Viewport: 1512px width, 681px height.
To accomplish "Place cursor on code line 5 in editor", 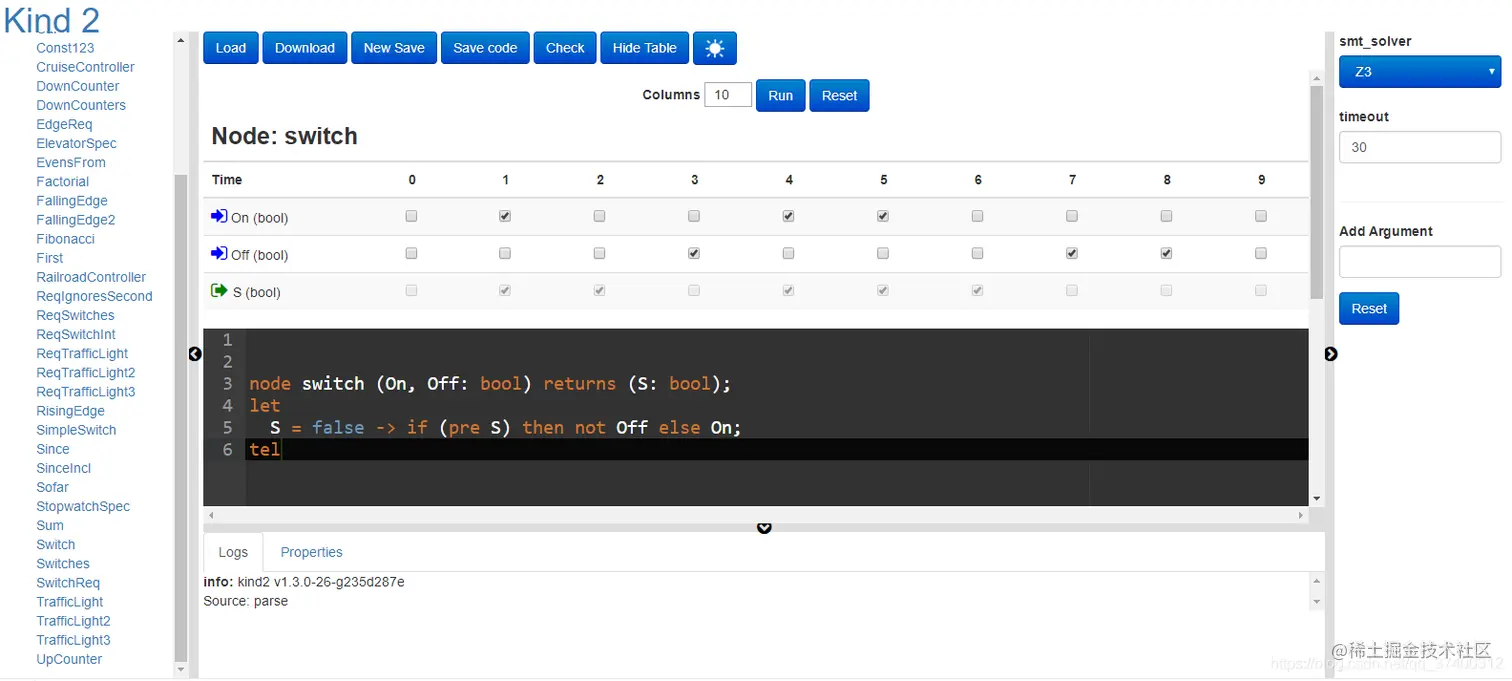I will pos(777,427).
